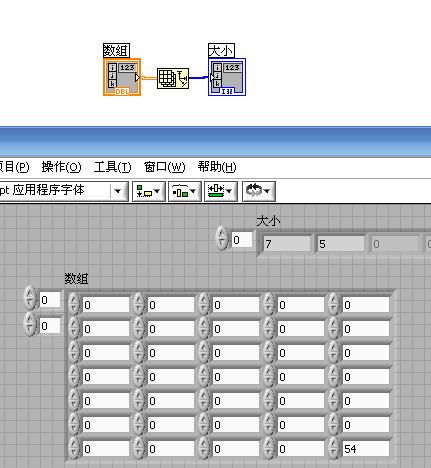Image resolution: width=431 pixels, height=468 pixels.
Task: Click fourth row, second column array cell
Action: point(170,377)
